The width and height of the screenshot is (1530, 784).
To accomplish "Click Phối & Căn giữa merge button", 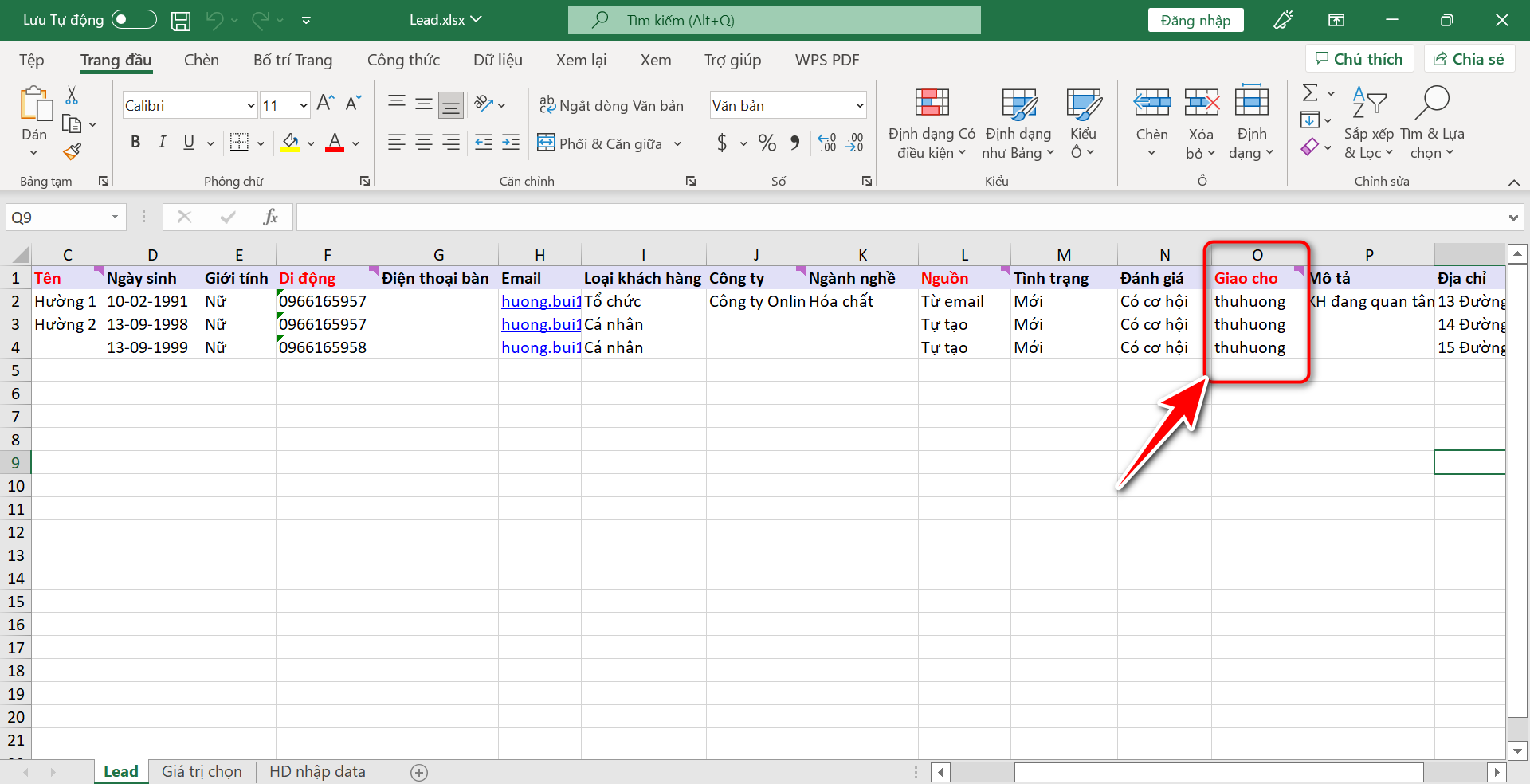I will coord(600,143).
